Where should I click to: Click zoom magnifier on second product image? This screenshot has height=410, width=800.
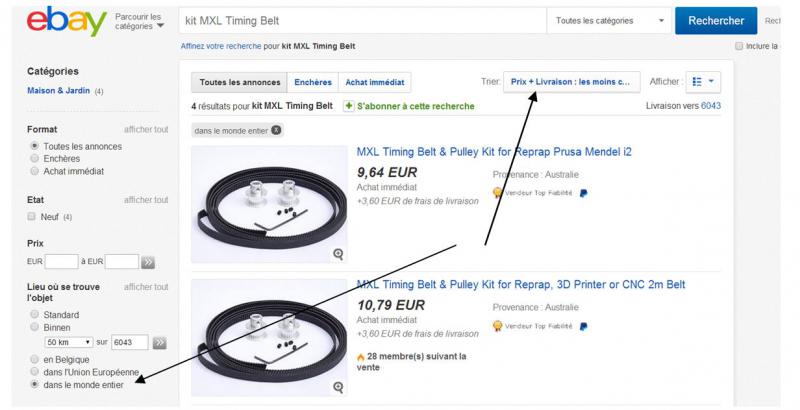tap(338, 387)
